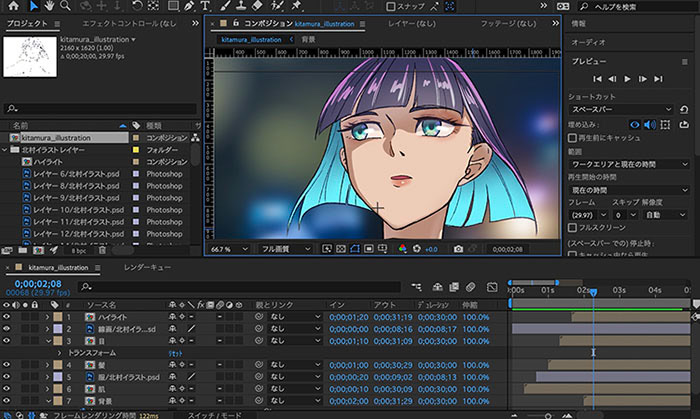
Task: Click リセット next to トランスフォーム
Action: (175, 353)
